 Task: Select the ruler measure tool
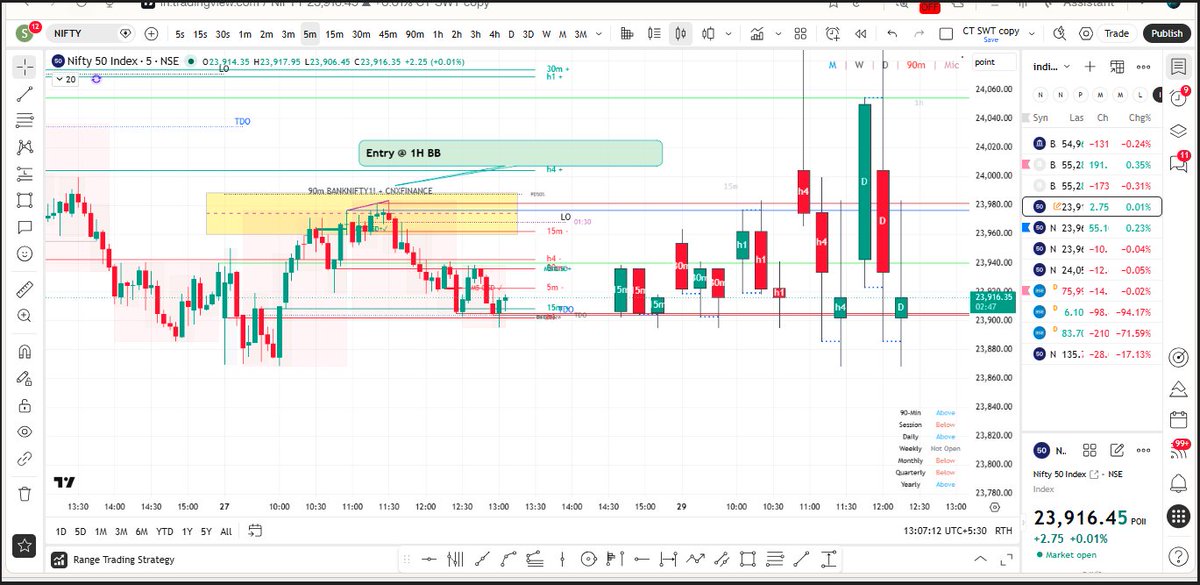(x=25, y=290)
